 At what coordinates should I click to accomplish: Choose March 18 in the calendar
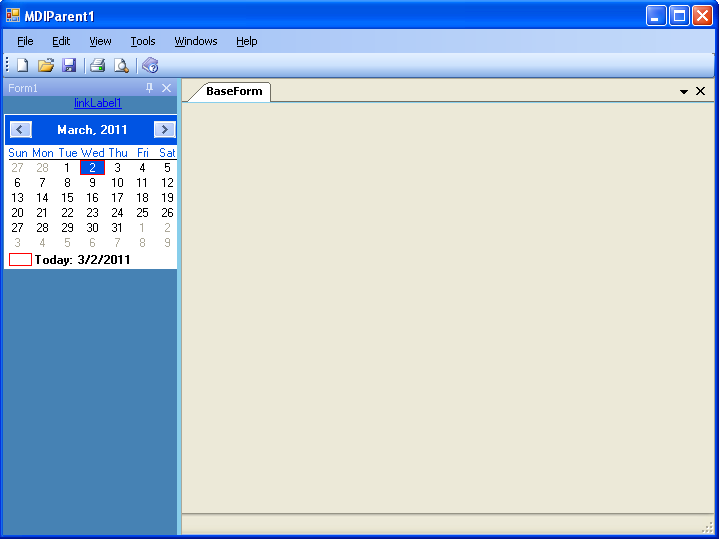coord(142,198)
